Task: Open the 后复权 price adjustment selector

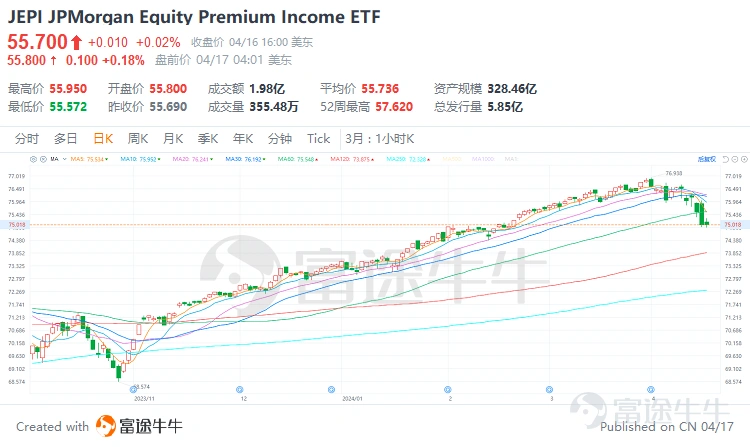Action: [707, 159]
